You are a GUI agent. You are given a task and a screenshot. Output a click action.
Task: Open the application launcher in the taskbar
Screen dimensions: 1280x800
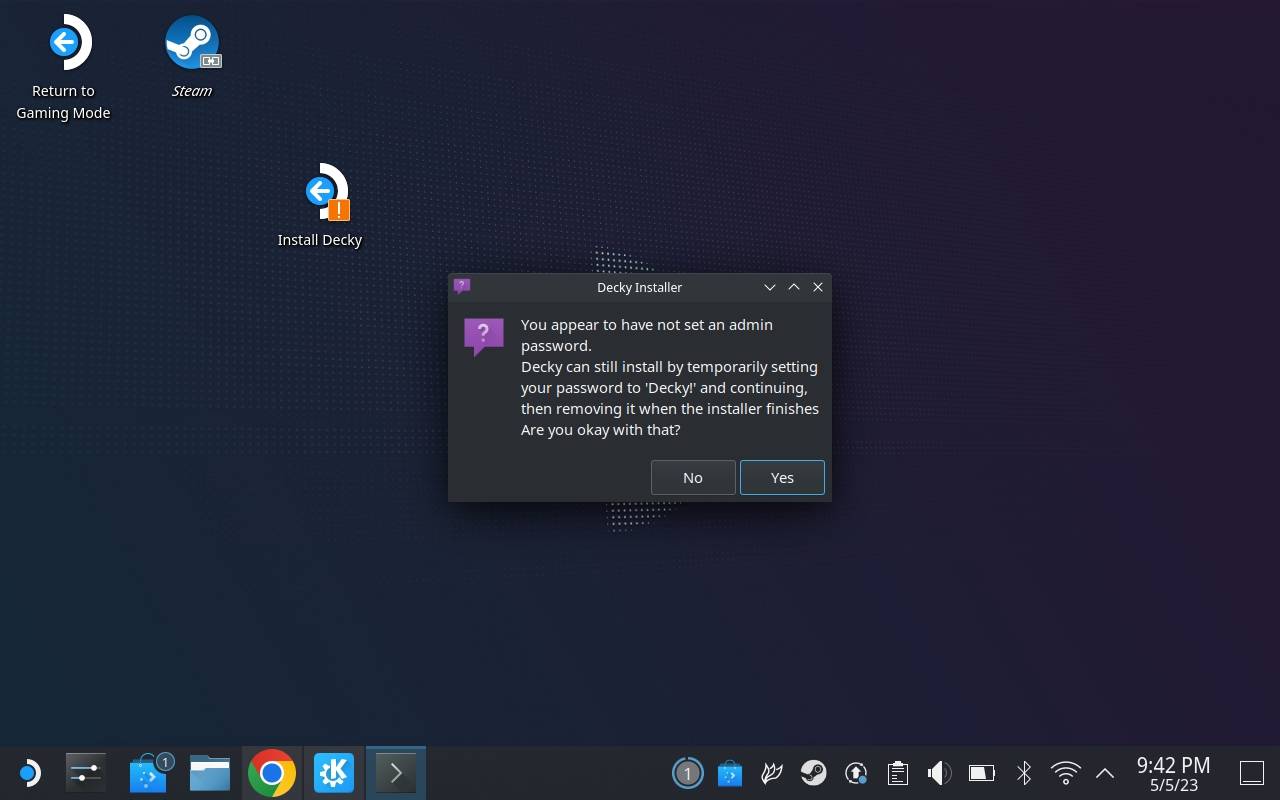28,773
